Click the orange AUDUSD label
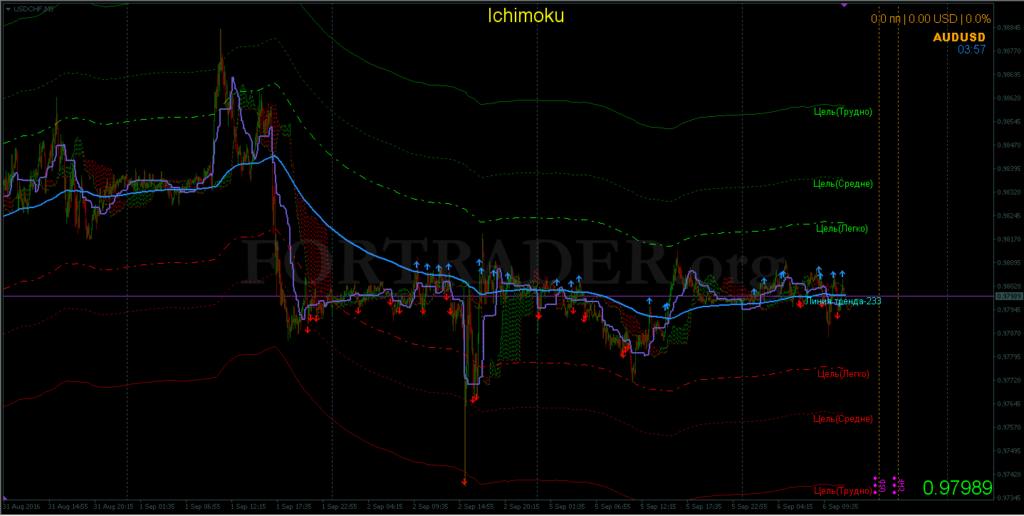The height and width of the screenshot is (516, 1024). (x=959, y=37)
